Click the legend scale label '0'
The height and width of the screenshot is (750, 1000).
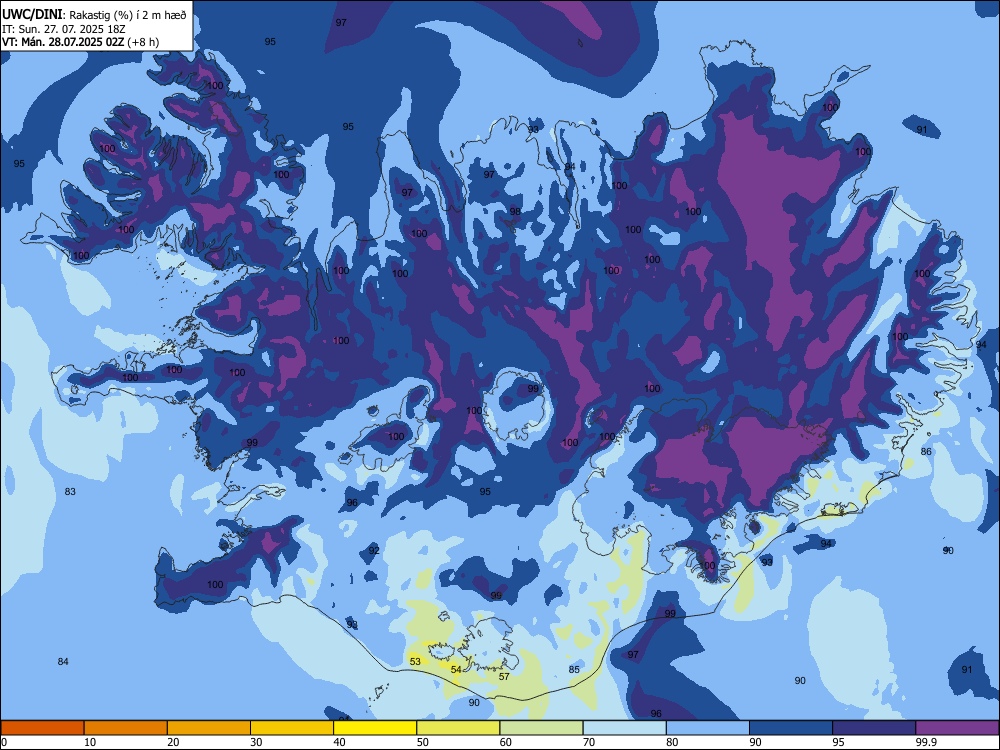4,742
